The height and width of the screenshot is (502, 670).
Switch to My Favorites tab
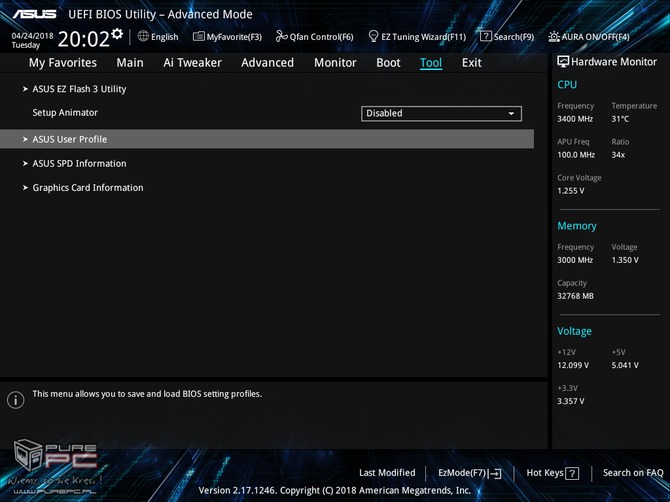tap(63, 63)
